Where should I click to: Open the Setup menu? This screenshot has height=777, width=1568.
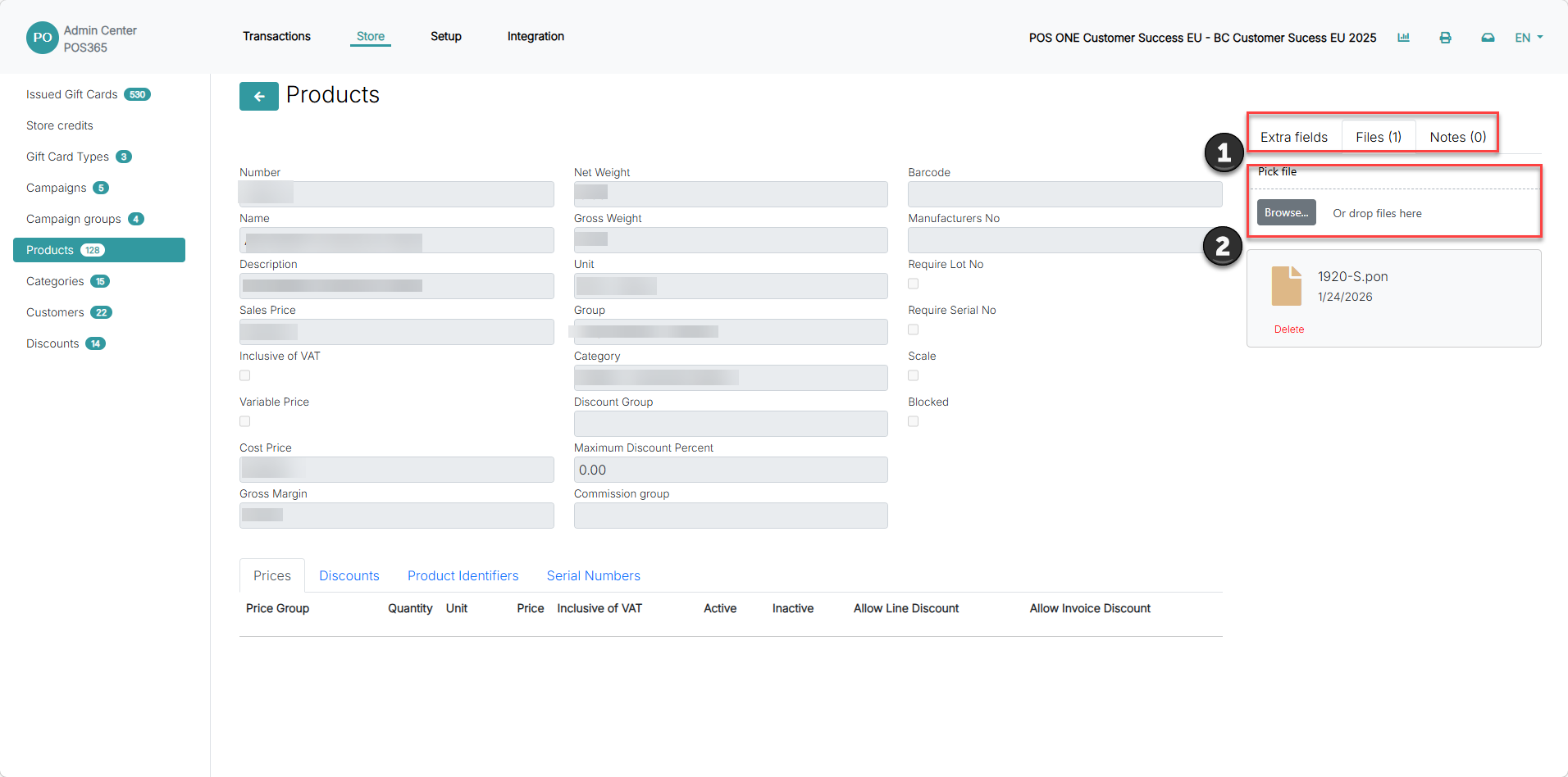(446, 36)
